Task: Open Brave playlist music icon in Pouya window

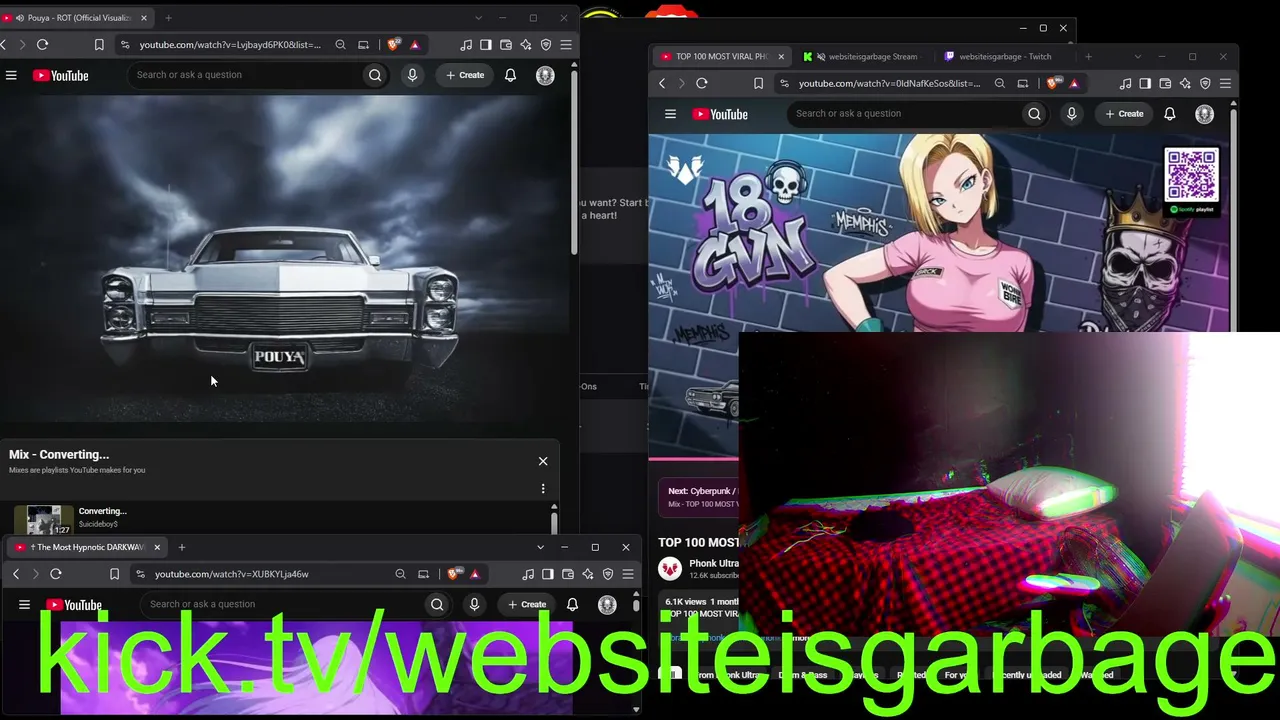Action: click(x=466, y=44)
